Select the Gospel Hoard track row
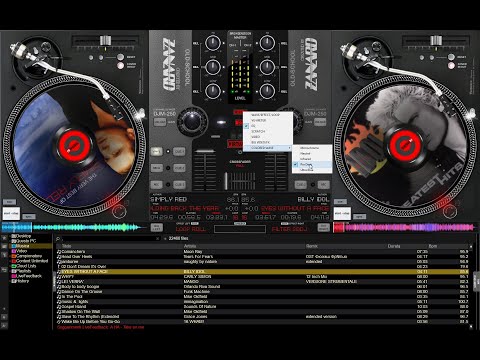Screen dimensions: 480x360 263,307
